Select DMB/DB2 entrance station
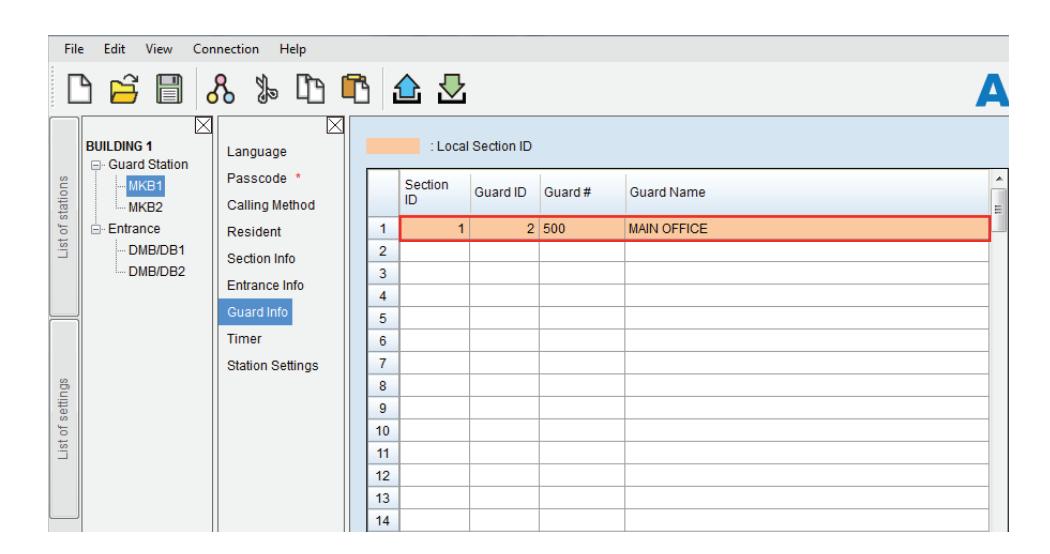The width and height of the screenshot is (1050, 554). (x=157, y=271)
